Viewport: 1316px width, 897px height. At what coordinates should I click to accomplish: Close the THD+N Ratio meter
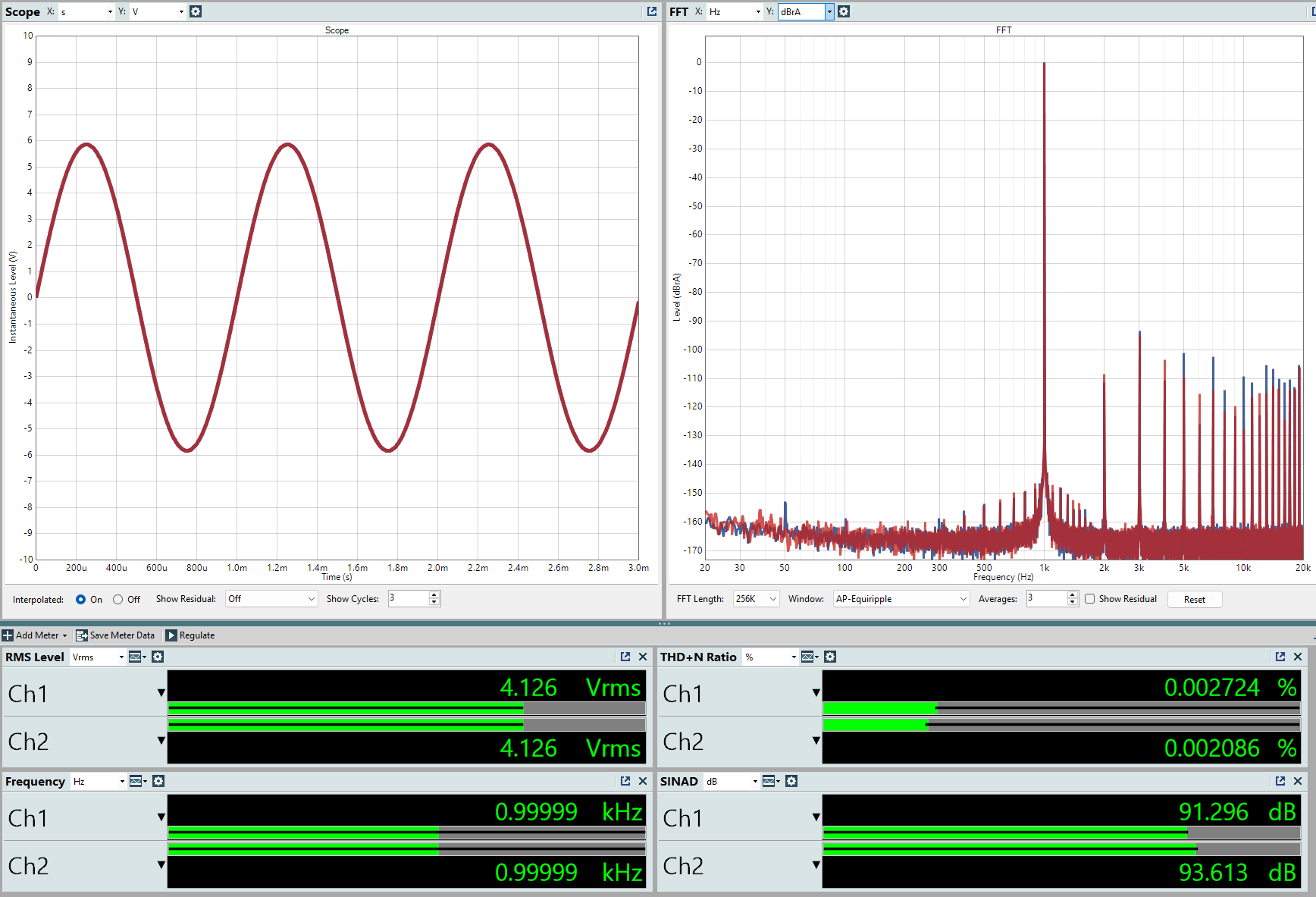point(1298,657)
